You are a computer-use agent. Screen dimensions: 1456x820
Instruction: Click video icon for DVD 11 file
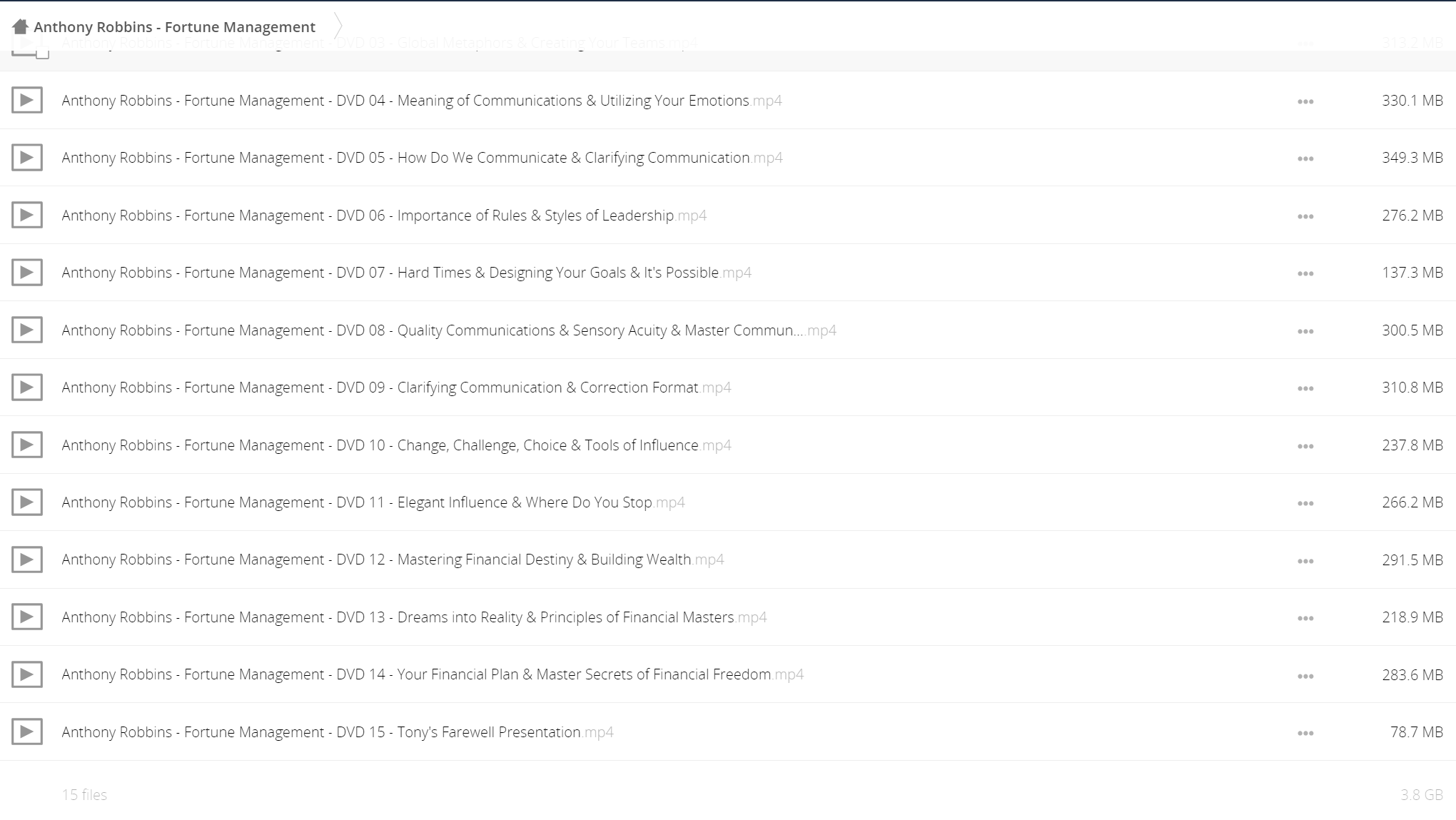pyautogui.click(x=27, y=502)
